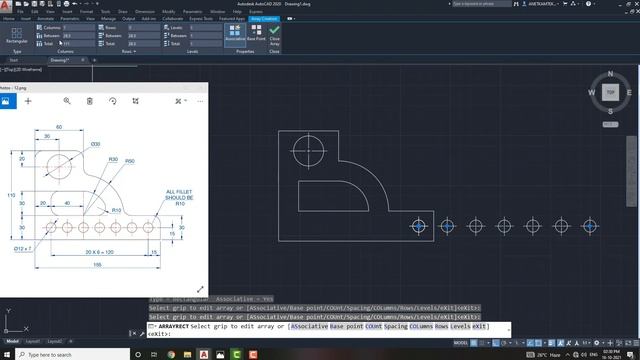This screenshot has height=360, width=640.
Task: Click the command line customize wrench icon
Action: pyautogui.click(x=142, y=333)
